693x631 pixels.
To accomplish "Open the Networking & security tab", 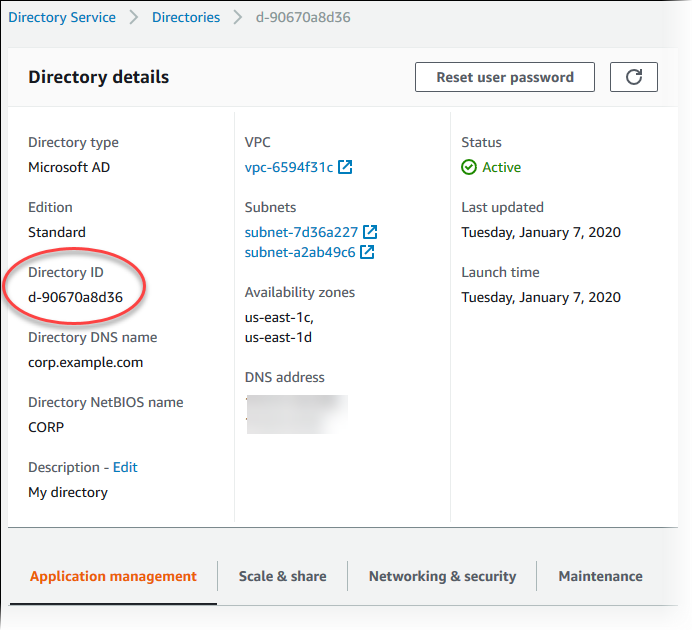I will (442, 576).
